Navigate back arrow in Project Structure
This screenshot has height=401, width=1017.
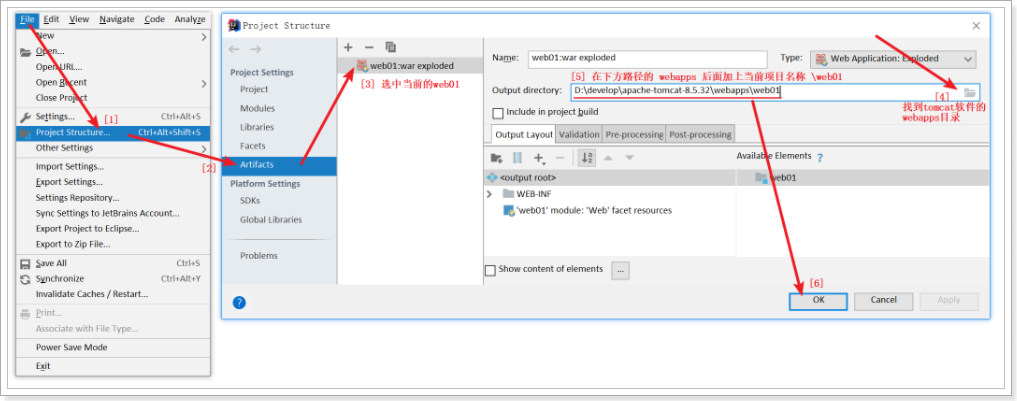pyautogui.click(x=234, y=49)
